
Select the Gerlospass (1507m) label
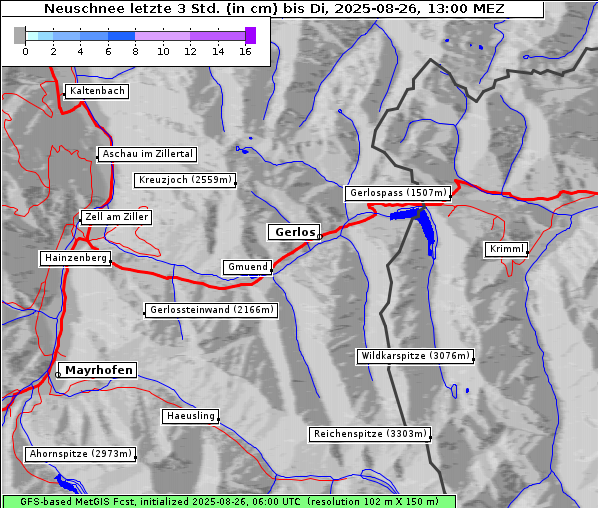click(398, 193)
